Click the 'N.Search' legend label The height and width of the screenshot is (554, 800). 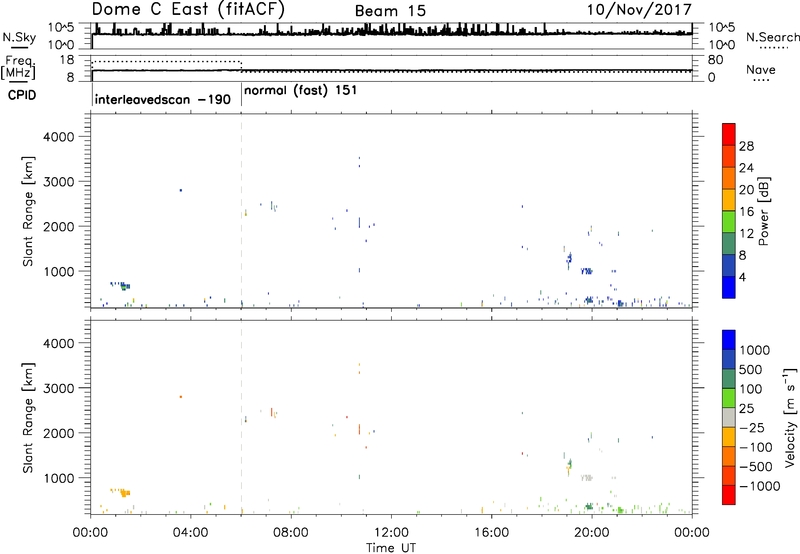click(772, 37)
